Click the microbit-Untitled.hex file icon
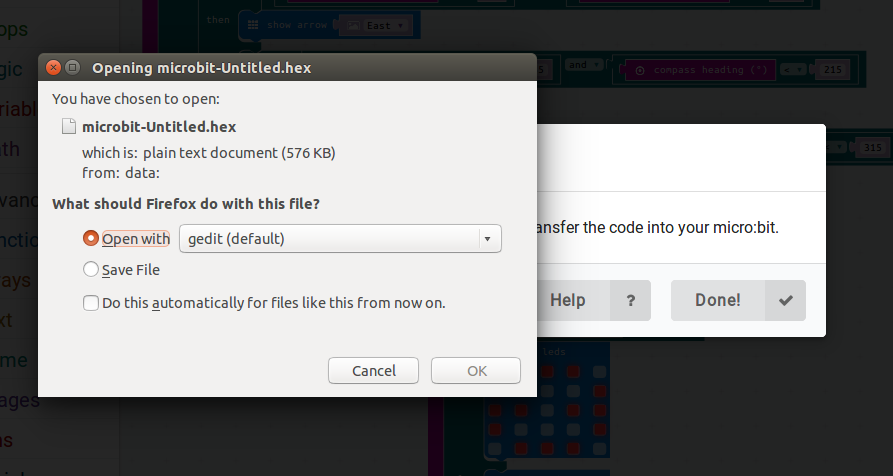This screenshot has height=476, width=893. (x=69, y=126)
